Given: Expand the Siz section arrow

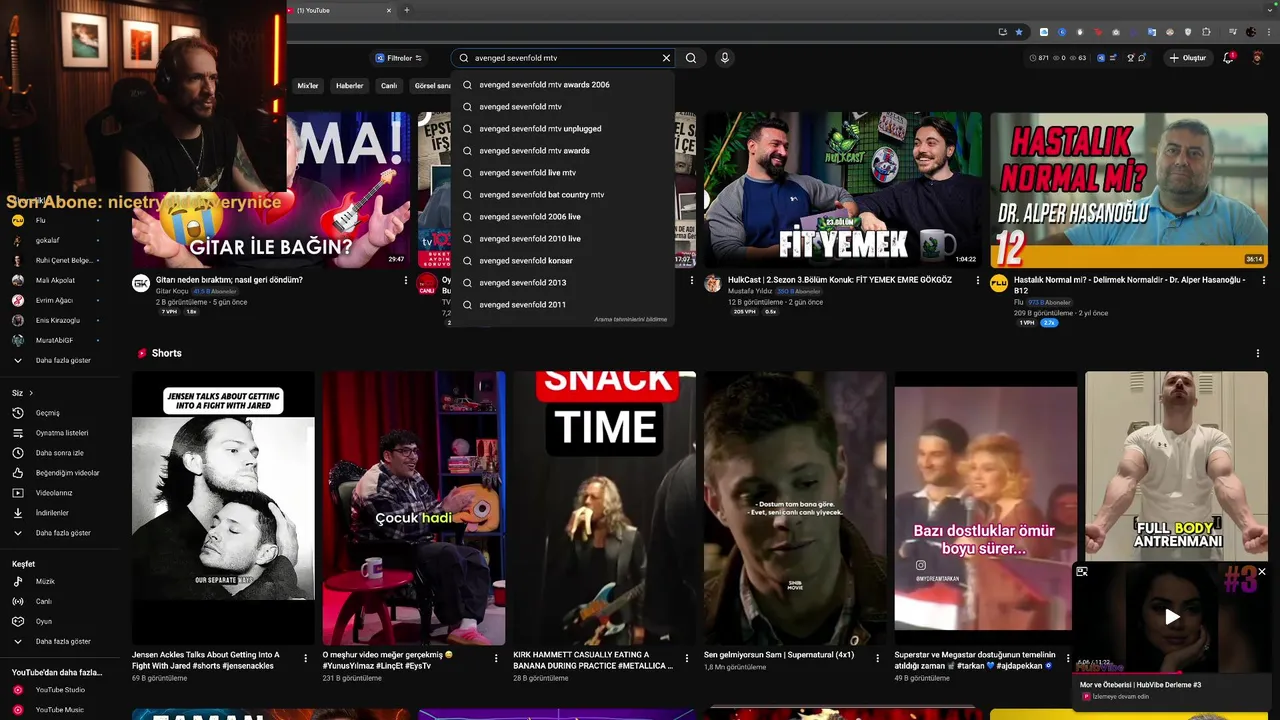Looking at the screenshot, I should click(31, 393).
